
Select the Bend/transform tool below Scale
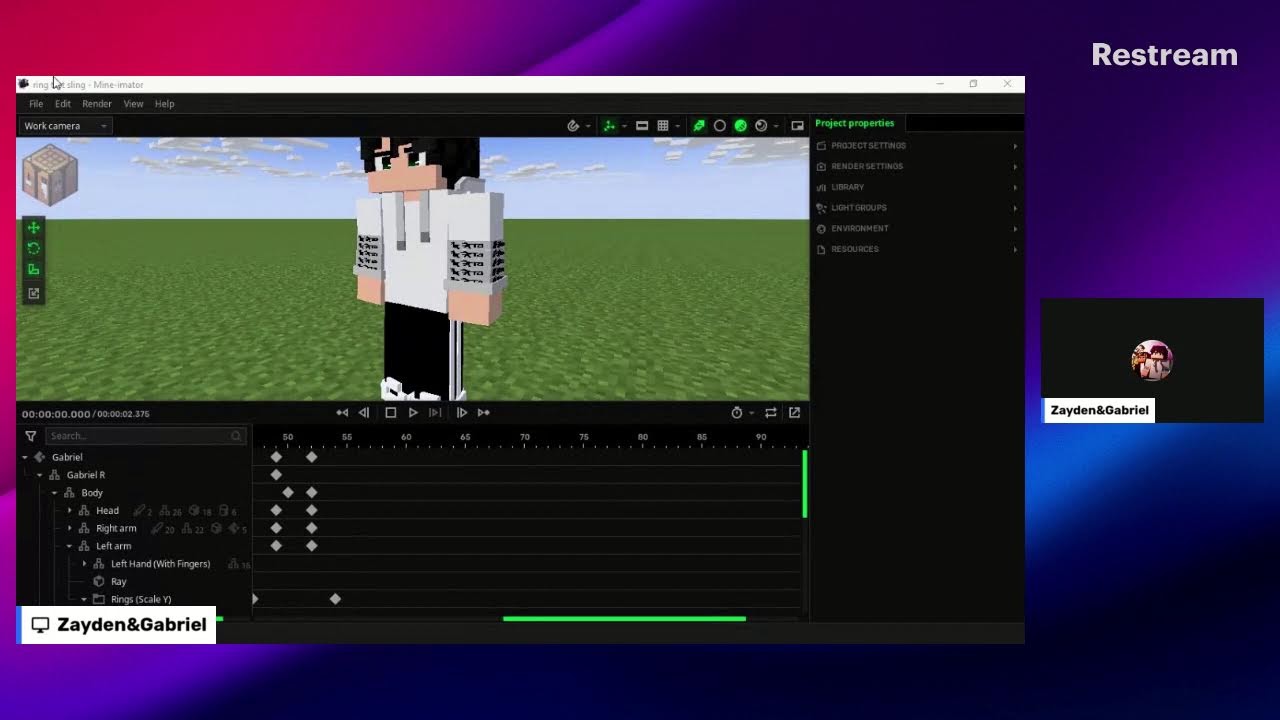(33, 293)
